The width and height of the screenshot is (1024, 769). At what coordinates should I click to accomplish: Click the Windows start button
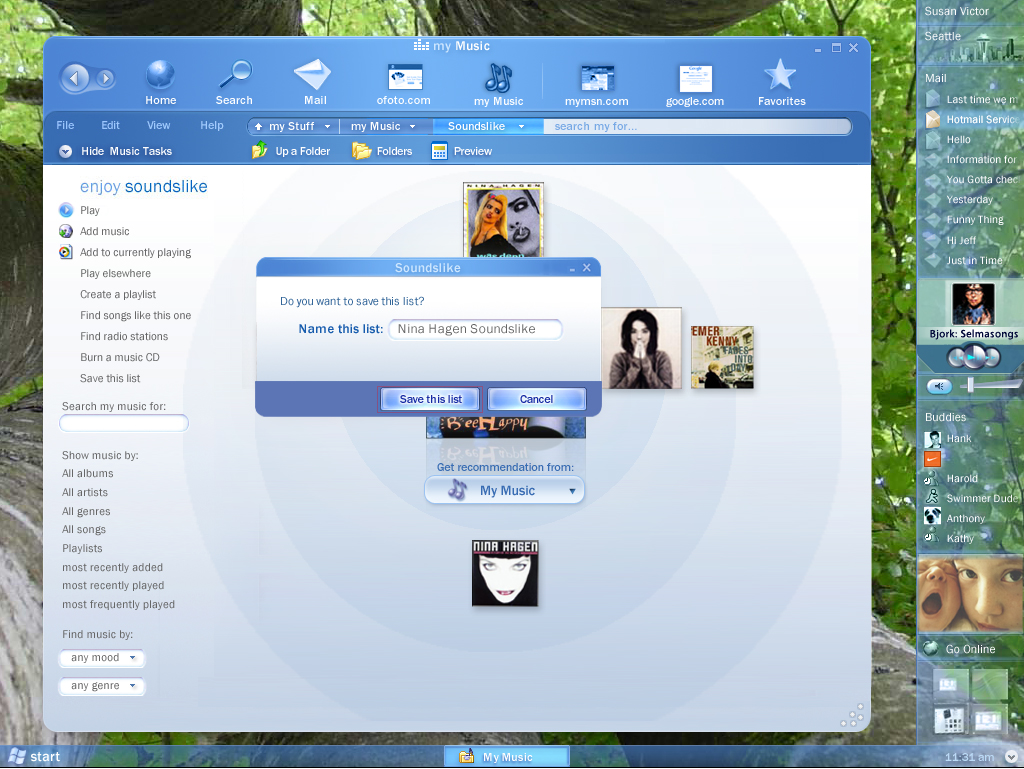click(34, 757)
